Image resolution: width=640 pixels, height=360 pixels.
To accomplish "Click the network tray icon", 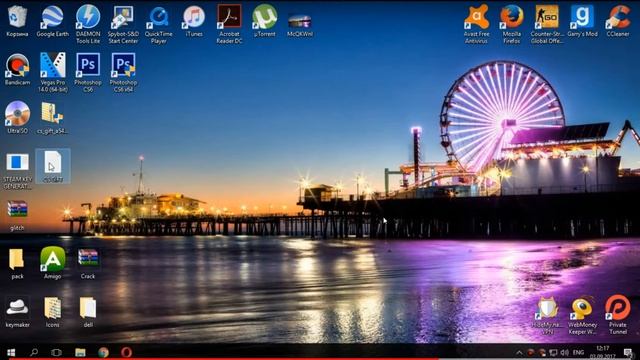I will [x=553, y=353].
